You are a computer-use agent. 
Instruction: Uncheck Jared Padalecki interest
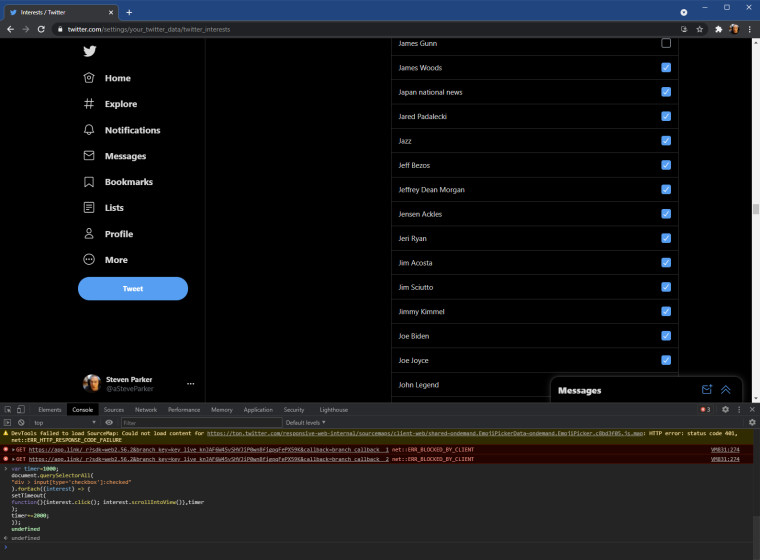tap(666, 116)
